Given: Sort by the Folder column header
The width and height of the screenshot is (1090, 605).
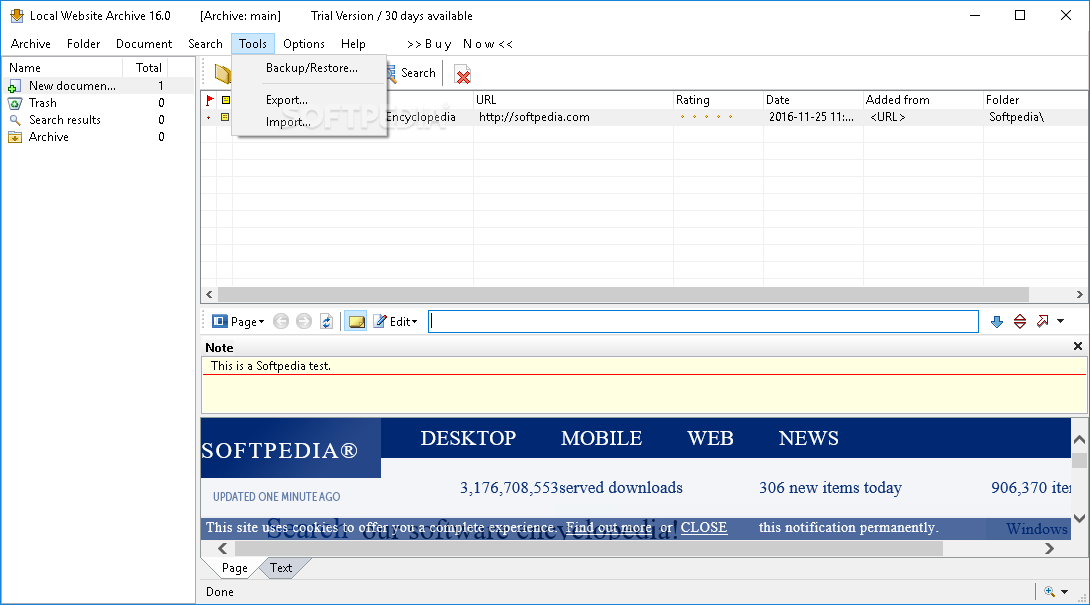Looking at the screenshot, I should pos(1035,99).
